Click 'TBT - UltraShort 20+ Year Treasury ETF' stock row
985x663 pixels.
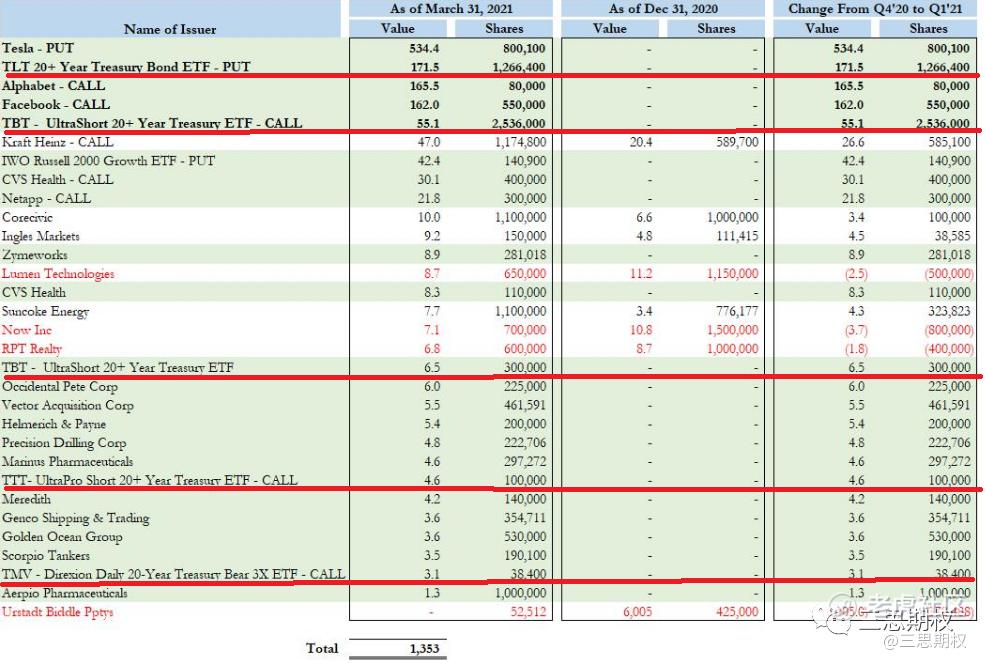[x=117, y=368]
